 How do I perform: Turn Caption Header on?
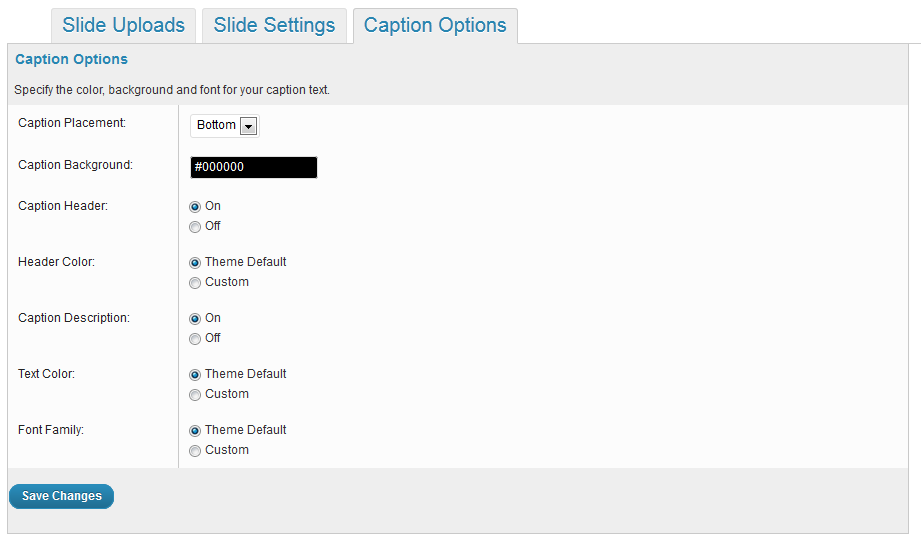click(195, 207)
